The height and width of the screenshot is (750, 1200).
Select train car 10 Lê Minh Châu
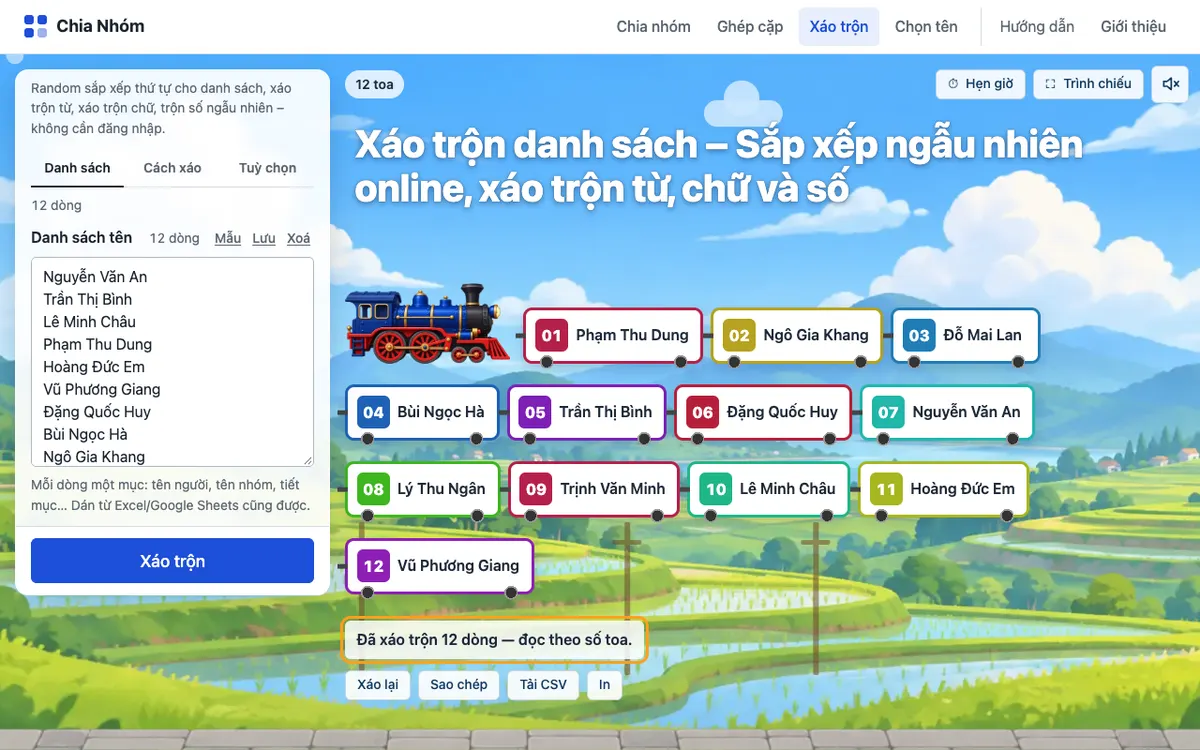point(769,489)
